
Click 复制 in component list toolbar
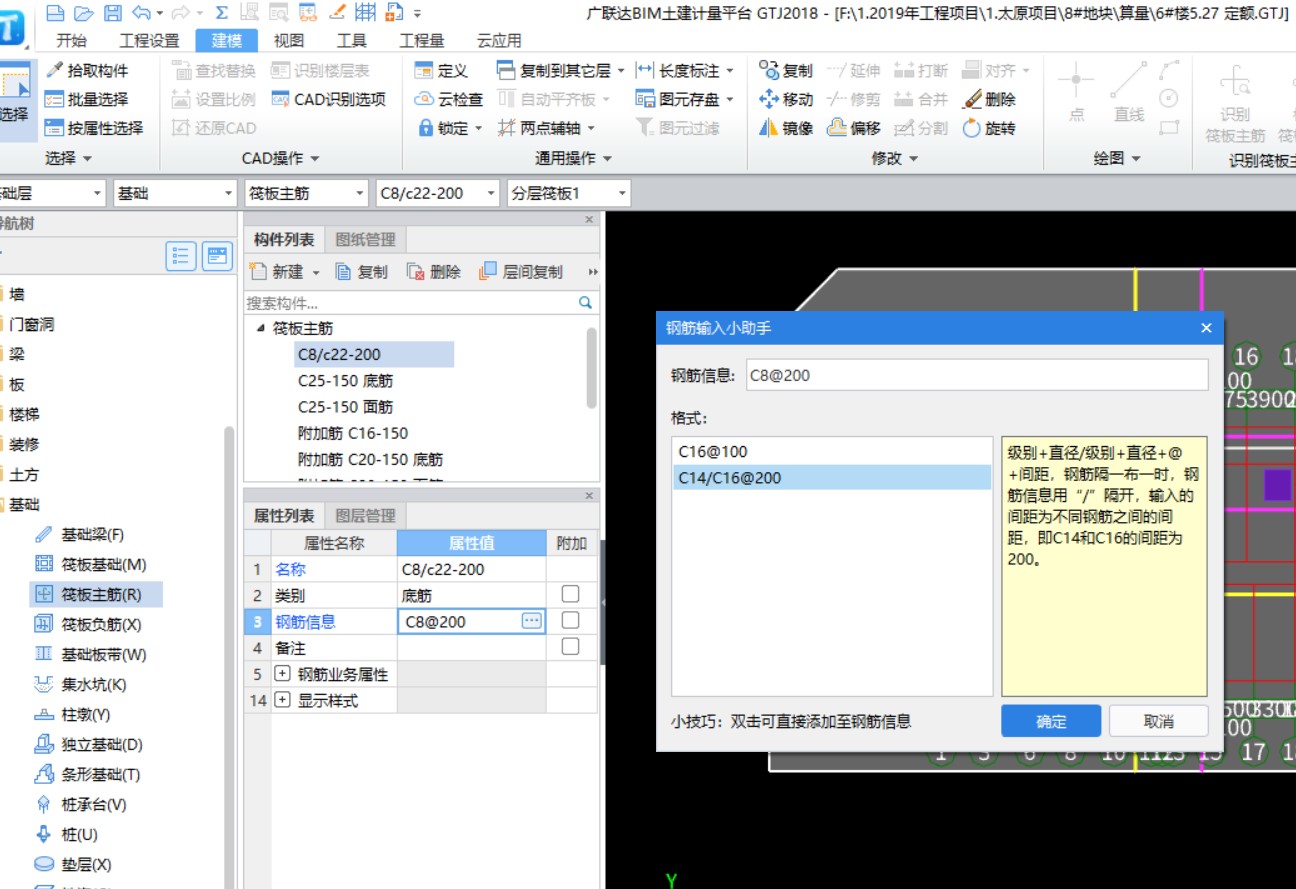pyautogui.click(x=361, y=272)
